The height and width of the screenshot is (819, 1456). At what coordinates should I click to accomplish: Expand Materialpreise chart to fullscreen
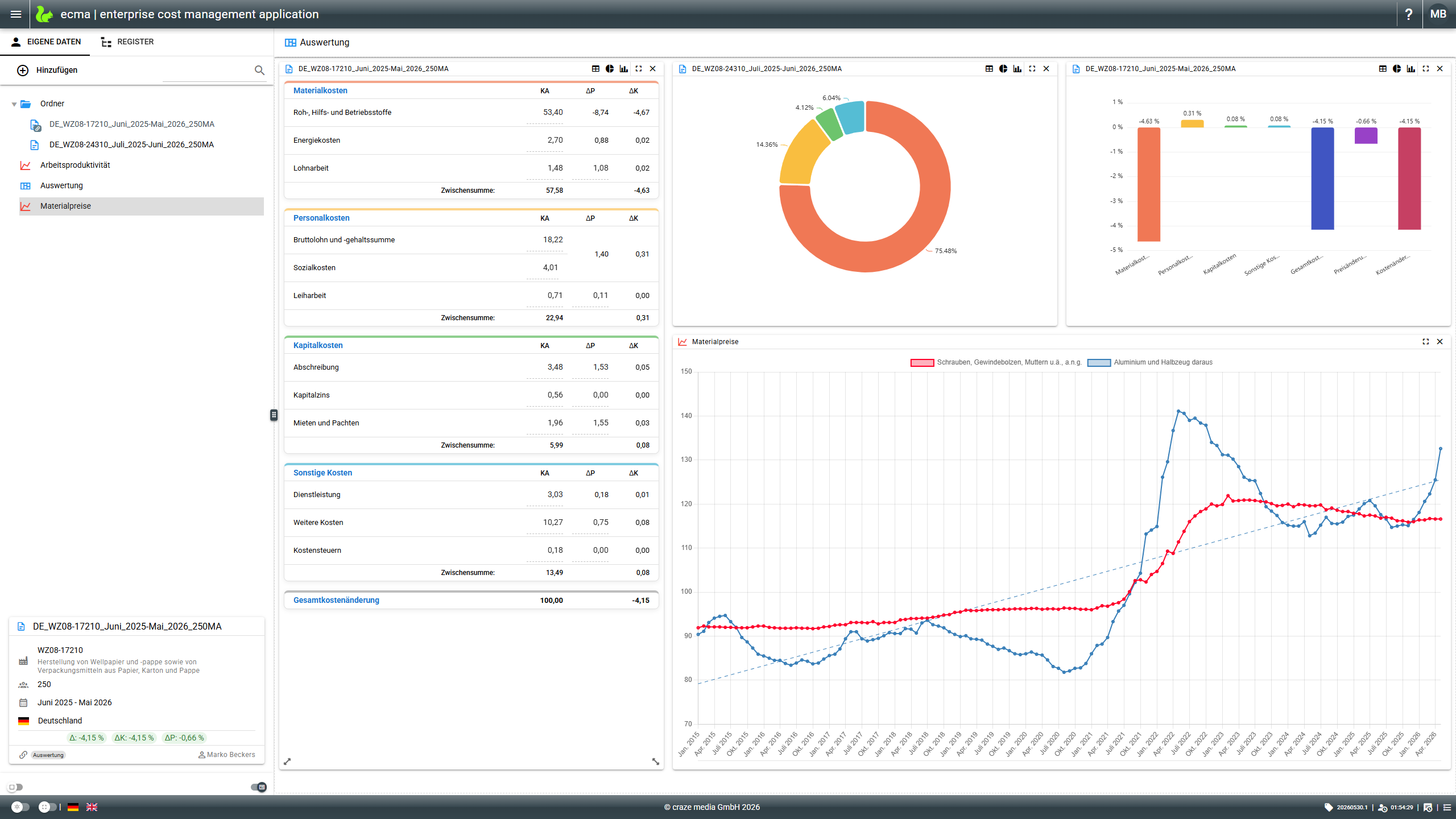[1426, 342]
